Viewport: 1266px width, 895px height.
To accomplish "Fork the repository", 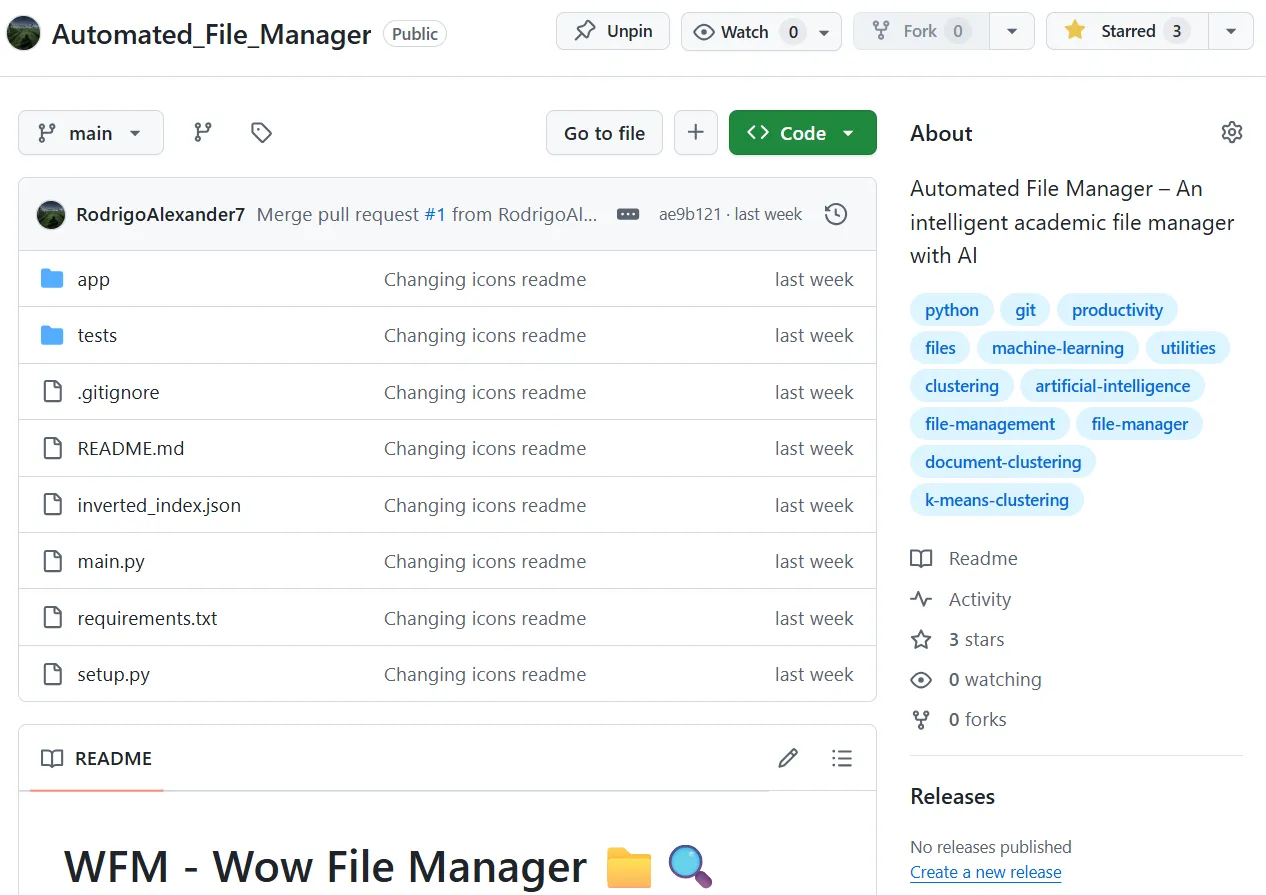I will pyautogui.click(x=922, y=32).
